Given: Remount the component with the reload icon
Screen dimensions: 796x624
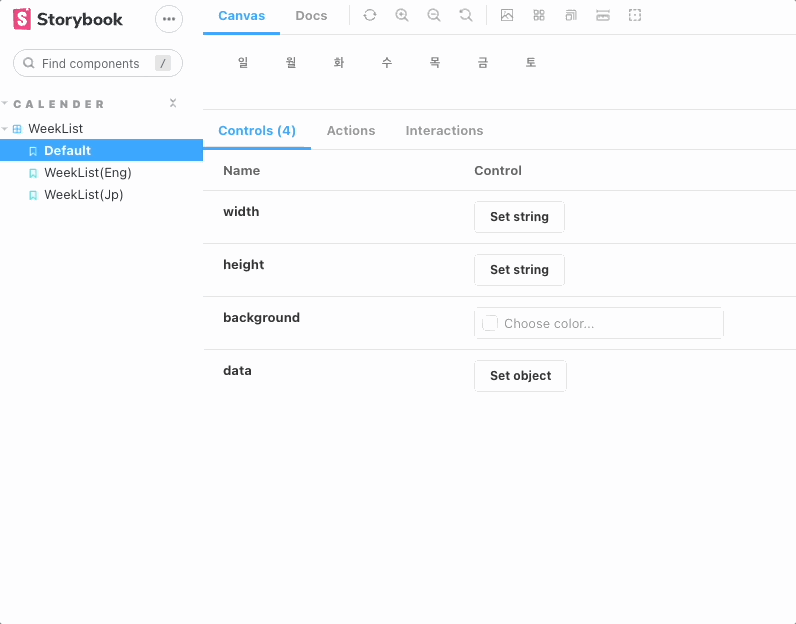Looking at the screenshot, I should 370,15.
